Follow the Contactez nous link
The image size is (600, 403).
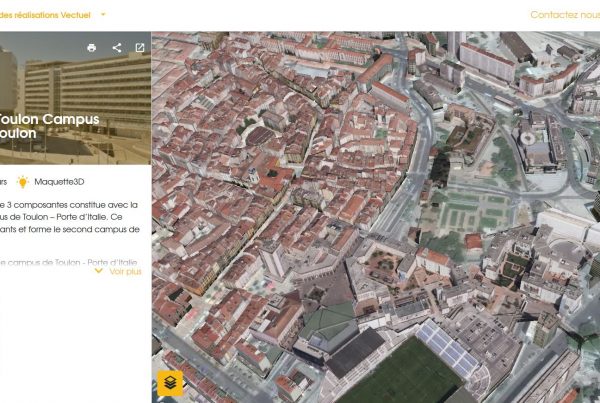tap(564, 15)
